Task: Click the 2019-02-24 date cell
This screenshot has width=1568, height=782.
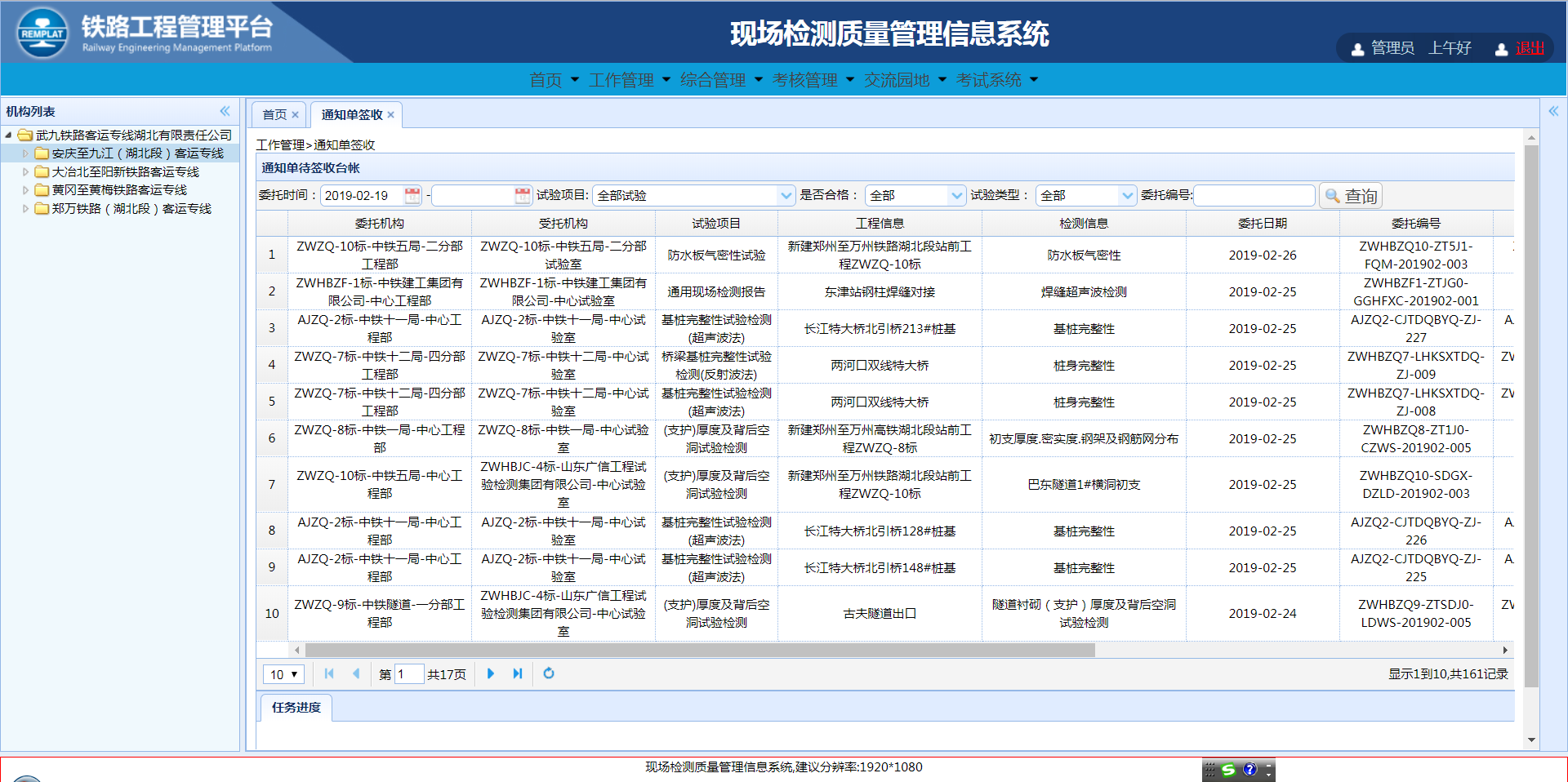Action: (x=1263, y=613)
